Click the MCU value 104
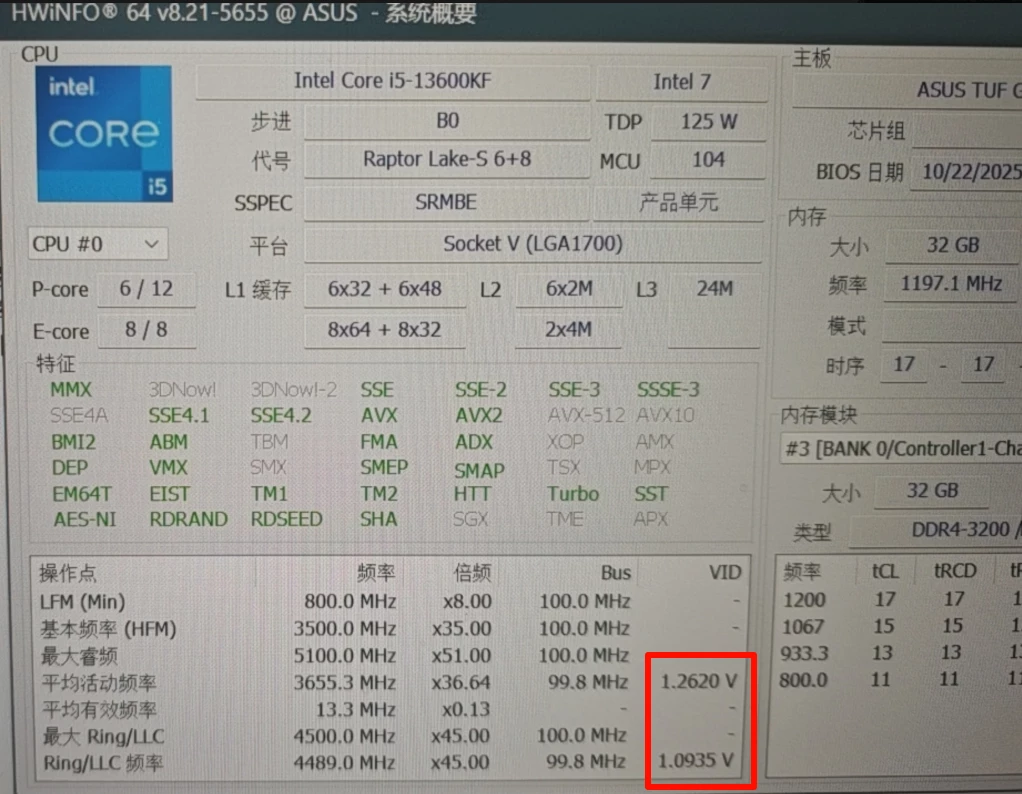The width and height of the screenshot is (1022, 794). pos(708,160)
